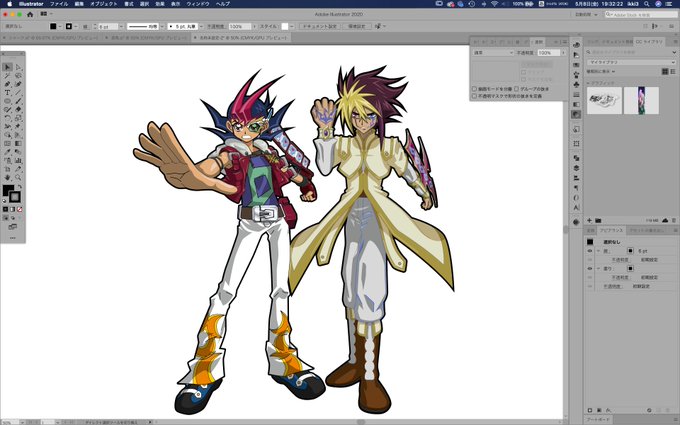Switch to アピアランス tab
The height and width of the screenshot is (425, 680).
point(611,230)
